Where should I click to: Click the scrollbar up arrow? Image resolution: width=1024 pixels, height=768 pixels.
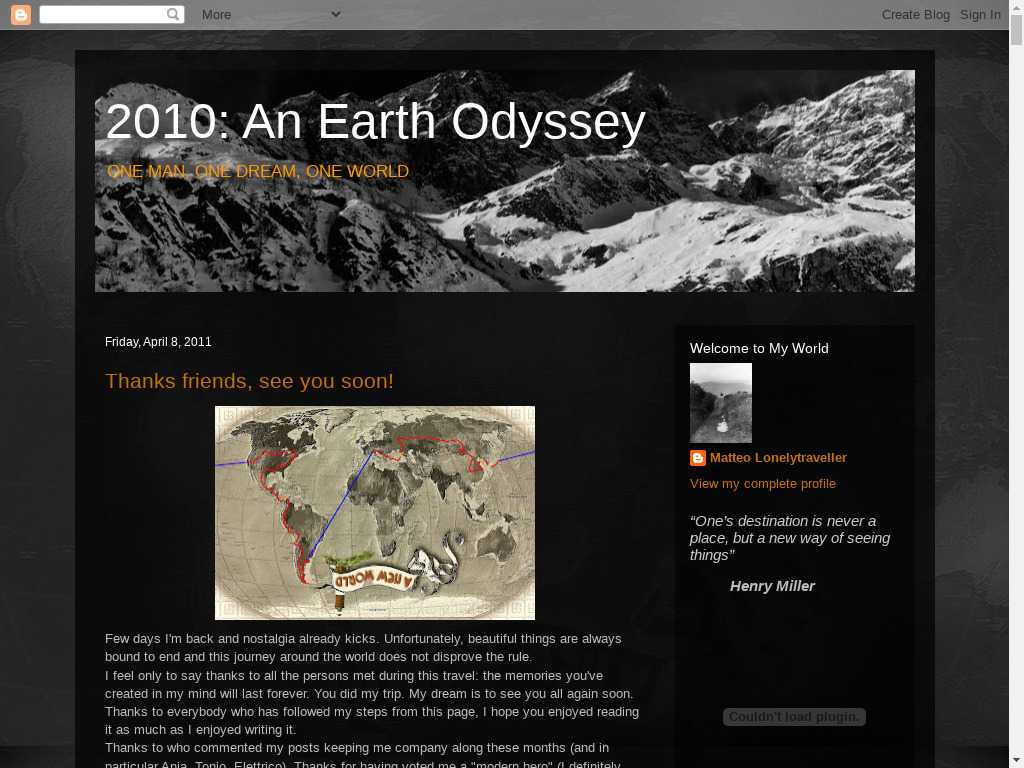click(1016, 7)
